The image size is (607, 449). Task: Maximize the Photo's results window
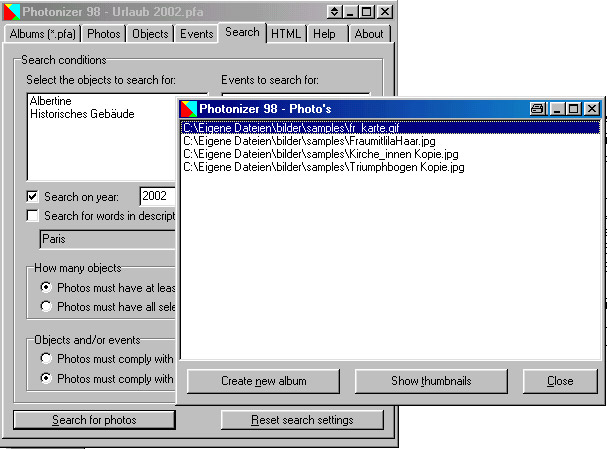coord(574,109)
